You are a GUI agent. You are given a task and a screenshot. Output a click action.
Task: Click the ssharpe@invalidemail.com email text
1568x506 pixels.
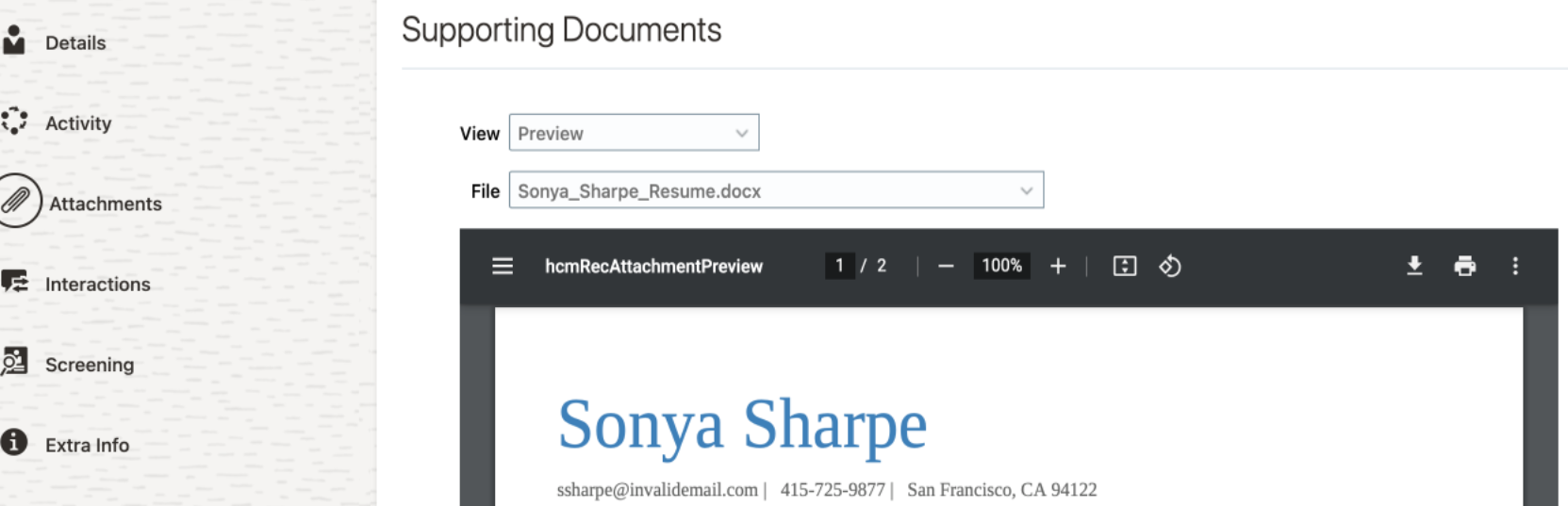[657, 490]
